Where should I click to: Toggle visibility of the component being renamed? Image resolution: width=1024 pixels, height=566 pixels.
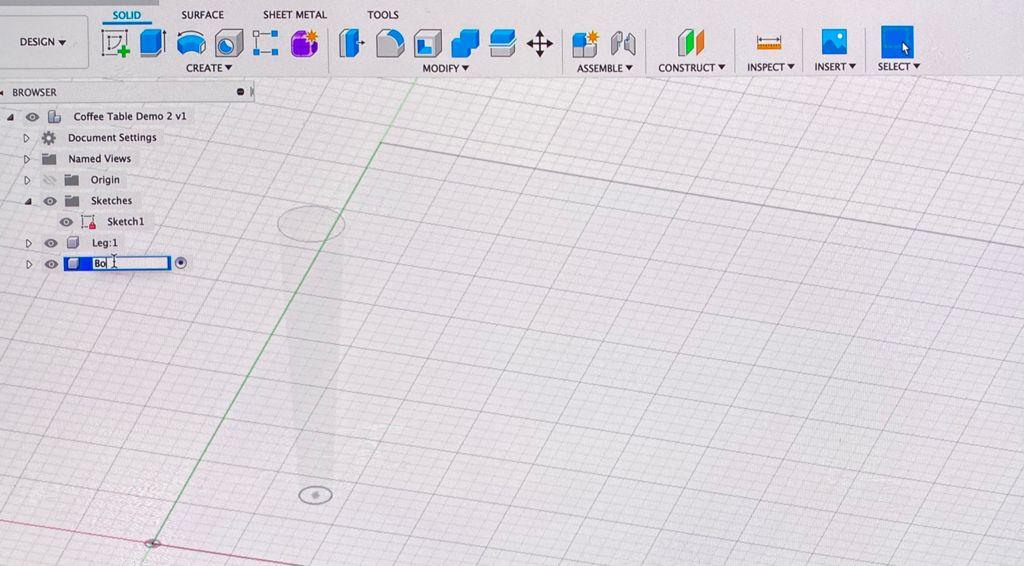point(51,264)
